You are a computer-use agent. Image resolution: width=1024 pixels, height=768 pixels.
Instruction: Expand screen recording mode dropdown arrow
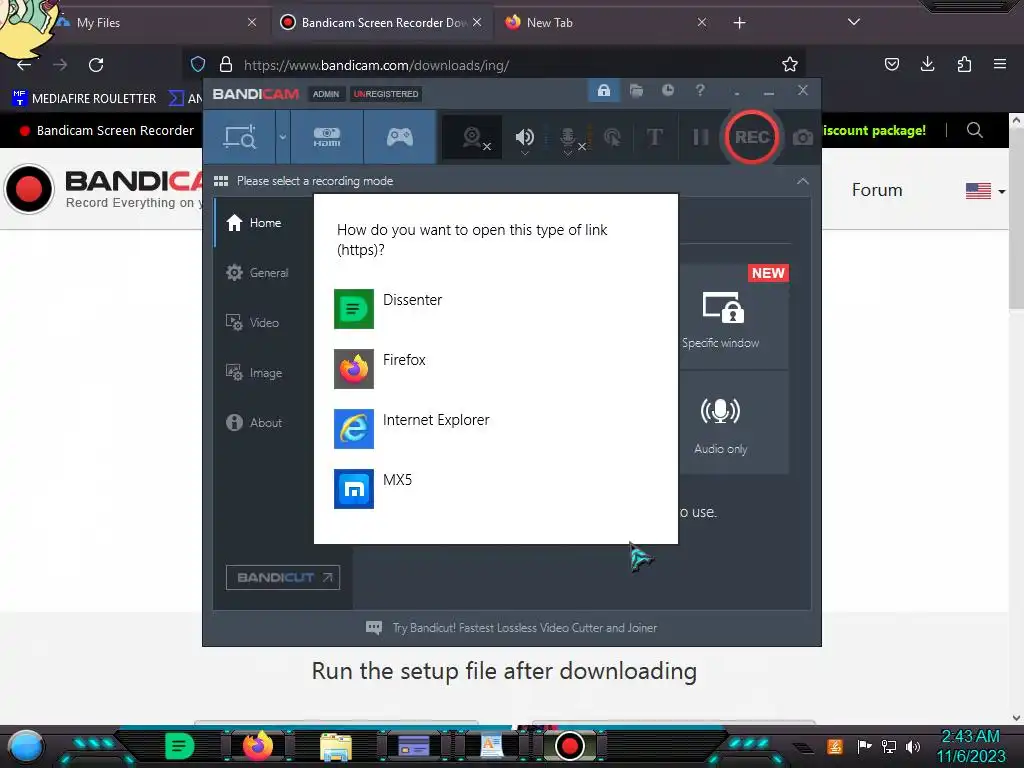tap(283, 137)
